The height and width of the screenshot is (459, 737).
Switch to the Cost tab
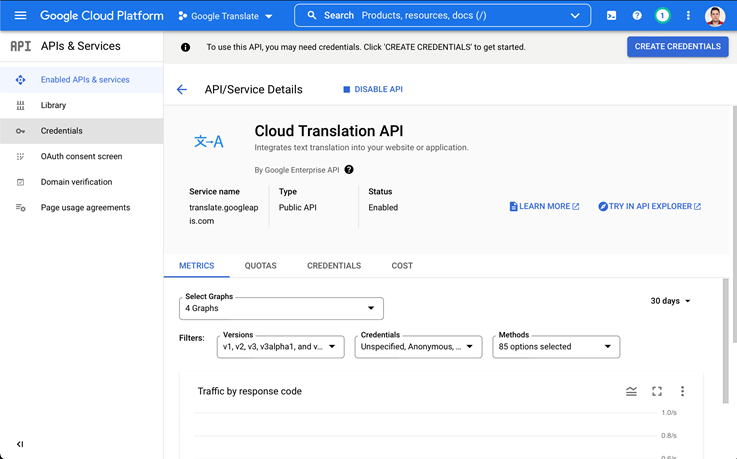pyautogui.click(x=402, y=265)
